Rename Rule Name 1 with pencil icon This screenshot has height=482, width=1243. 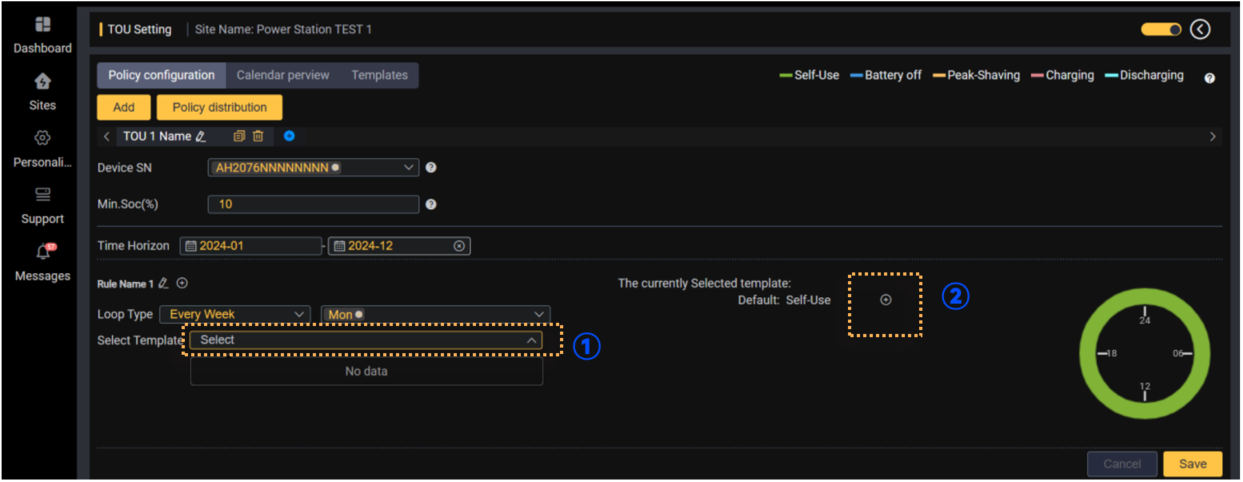164,284
